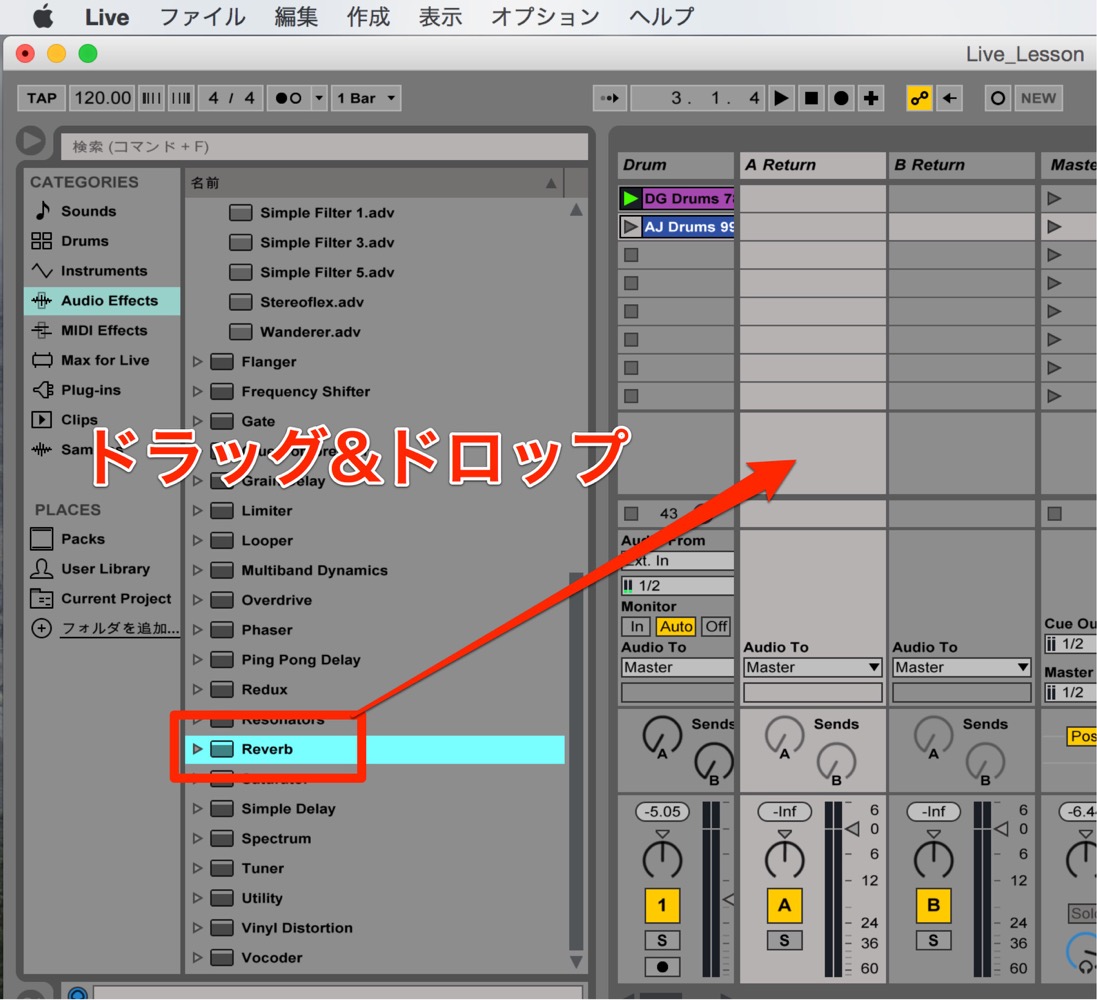Screen dimensions: 1097x1000
Task: Launch the DG Drums clip
Action: 630,199
